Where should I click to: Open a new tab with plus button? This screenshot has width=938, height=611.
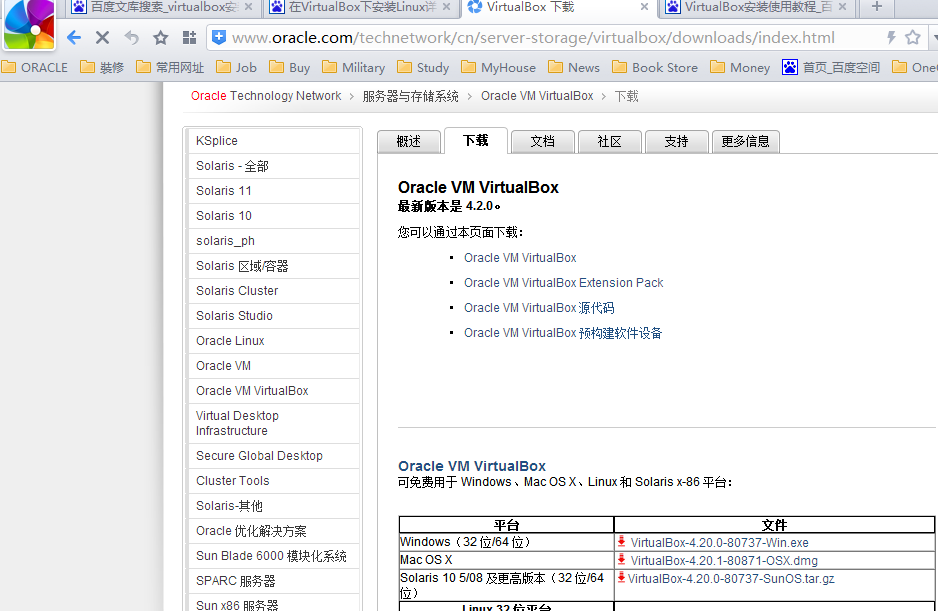(877, 7)
